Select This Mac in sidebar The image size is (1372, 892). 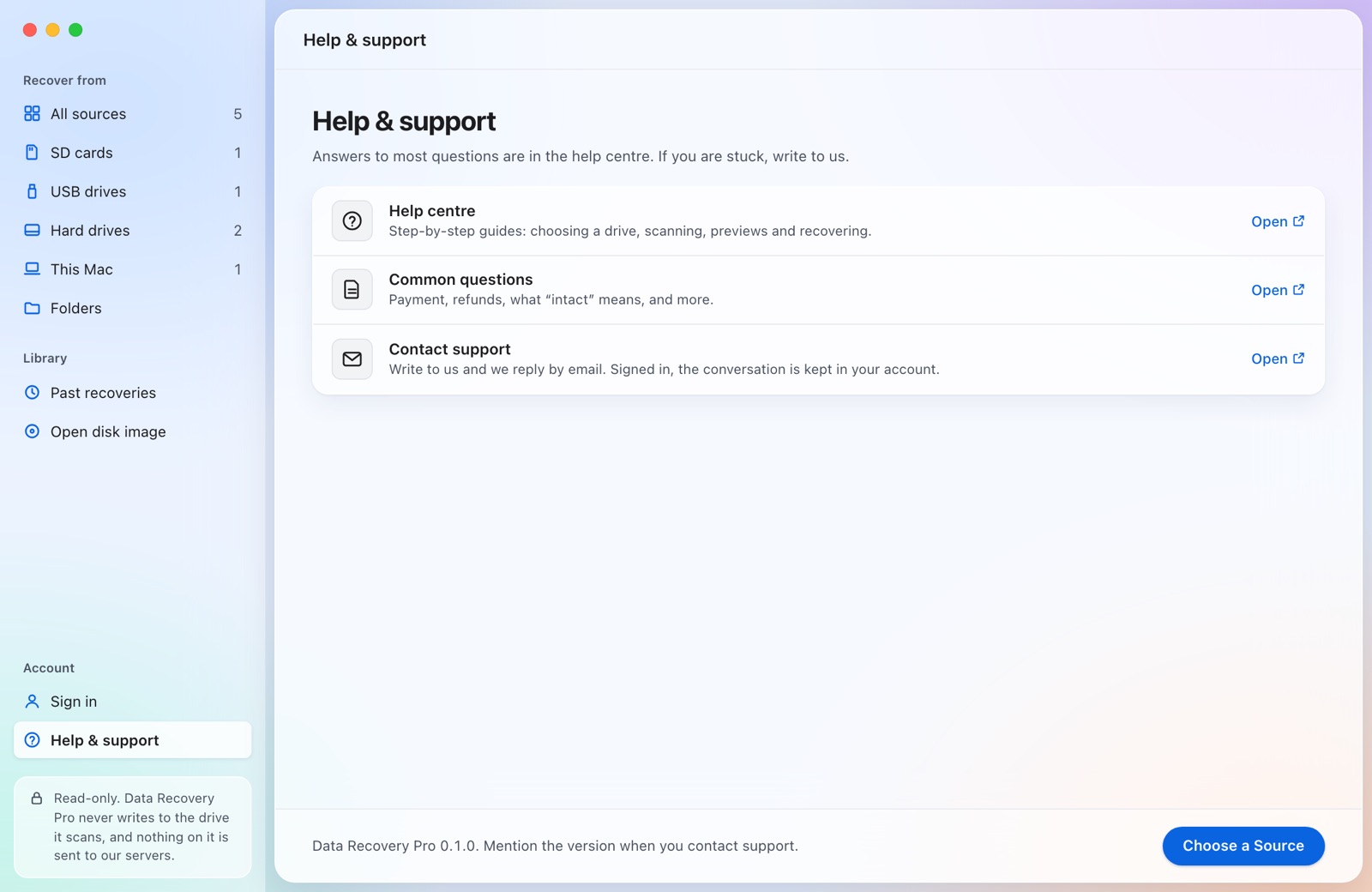click(133, 269)
